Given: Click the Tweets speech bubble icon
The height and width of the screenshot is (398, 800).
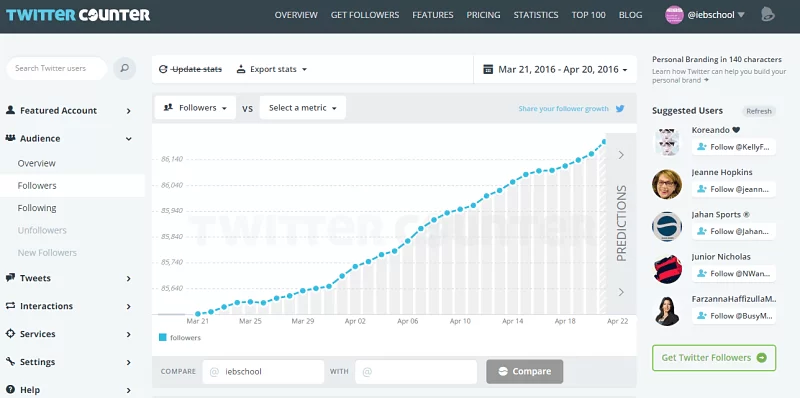Looking at the screenshot, I should (10, 278).
